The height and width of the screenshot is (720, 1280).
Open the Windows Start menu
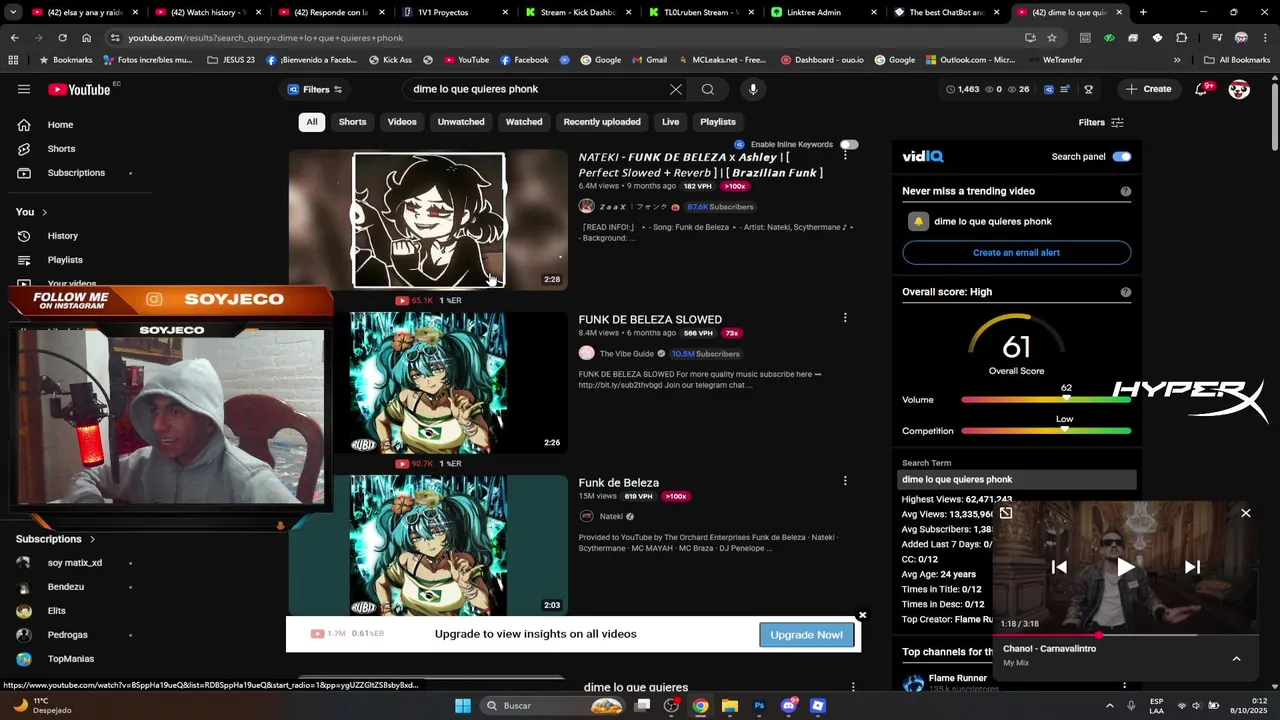click(x=463, y=705)
